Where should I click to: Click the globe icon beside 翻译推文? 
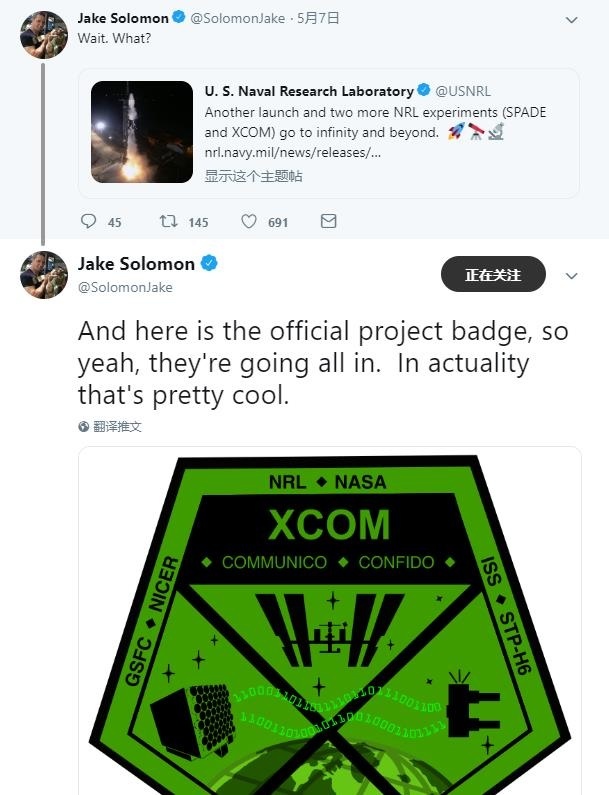(84, 426)
